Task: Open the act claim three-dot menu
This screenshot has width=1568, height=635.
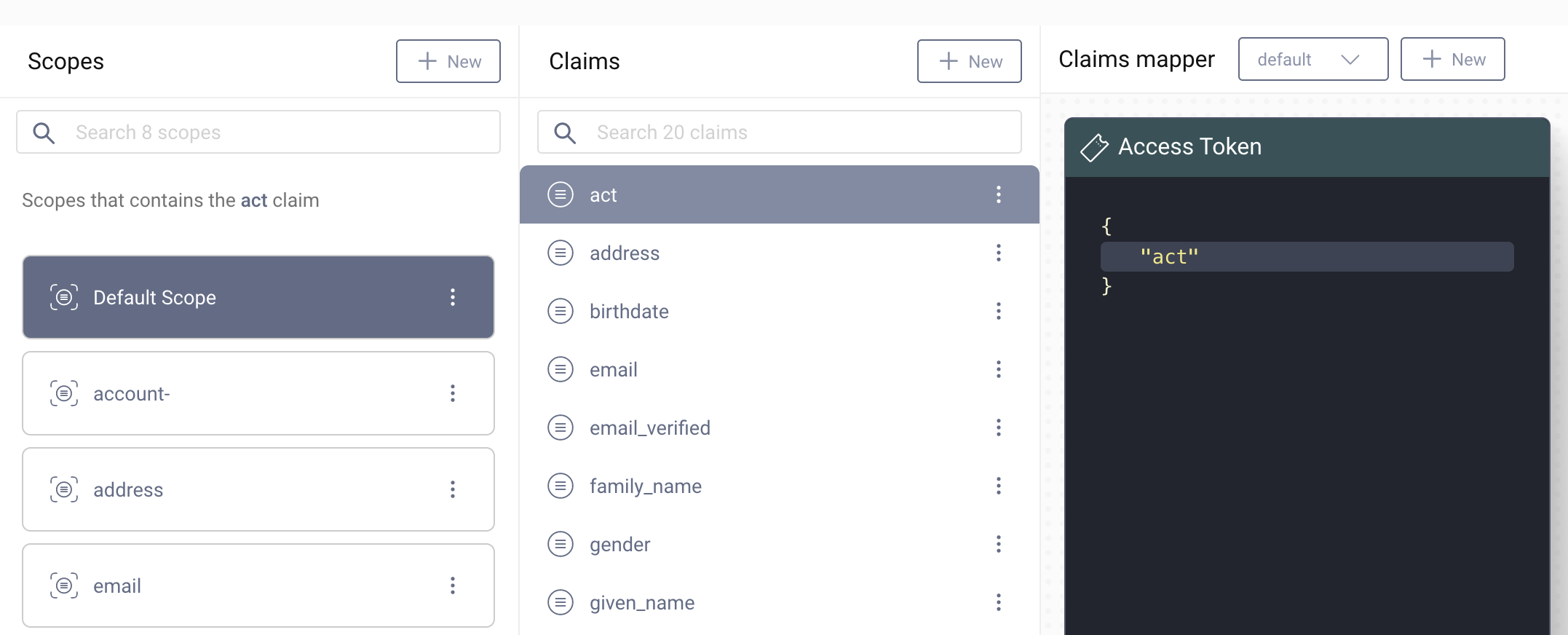Action: click(x=999, y=194)
